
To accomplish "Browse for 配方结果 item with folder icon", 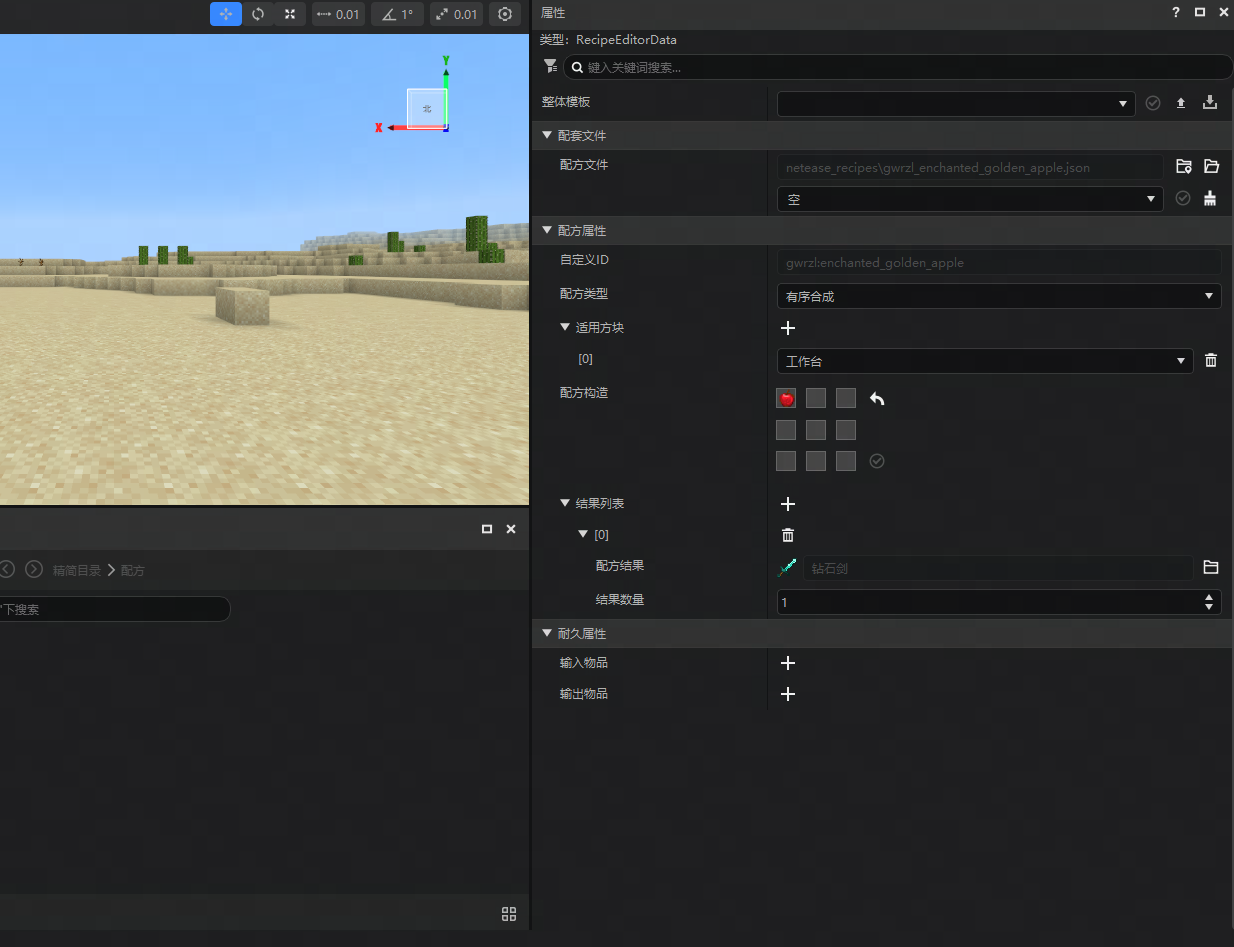I will [1211, 567].
